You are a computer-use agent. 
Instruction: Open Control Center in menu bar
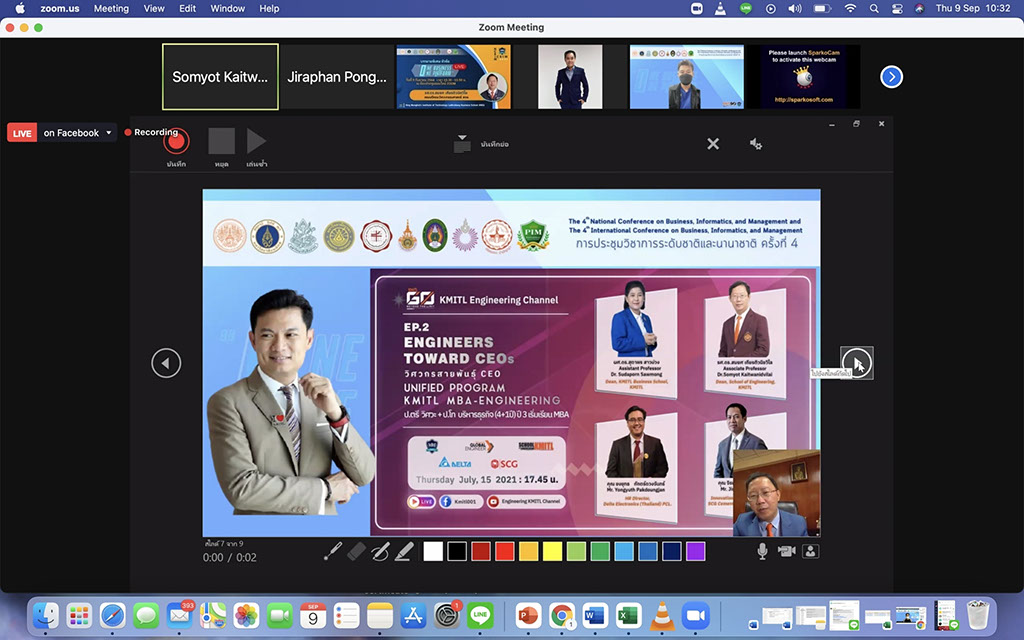tap(897, 8)
